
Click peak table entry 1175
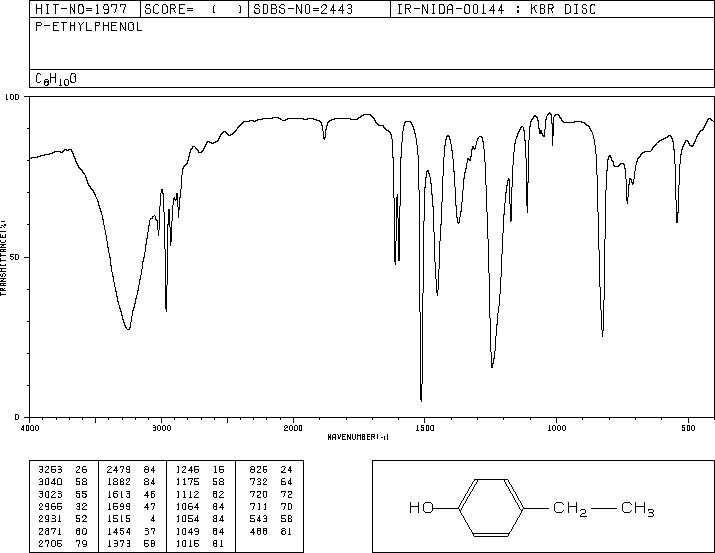pyautogui.click(x=187, y=482)
